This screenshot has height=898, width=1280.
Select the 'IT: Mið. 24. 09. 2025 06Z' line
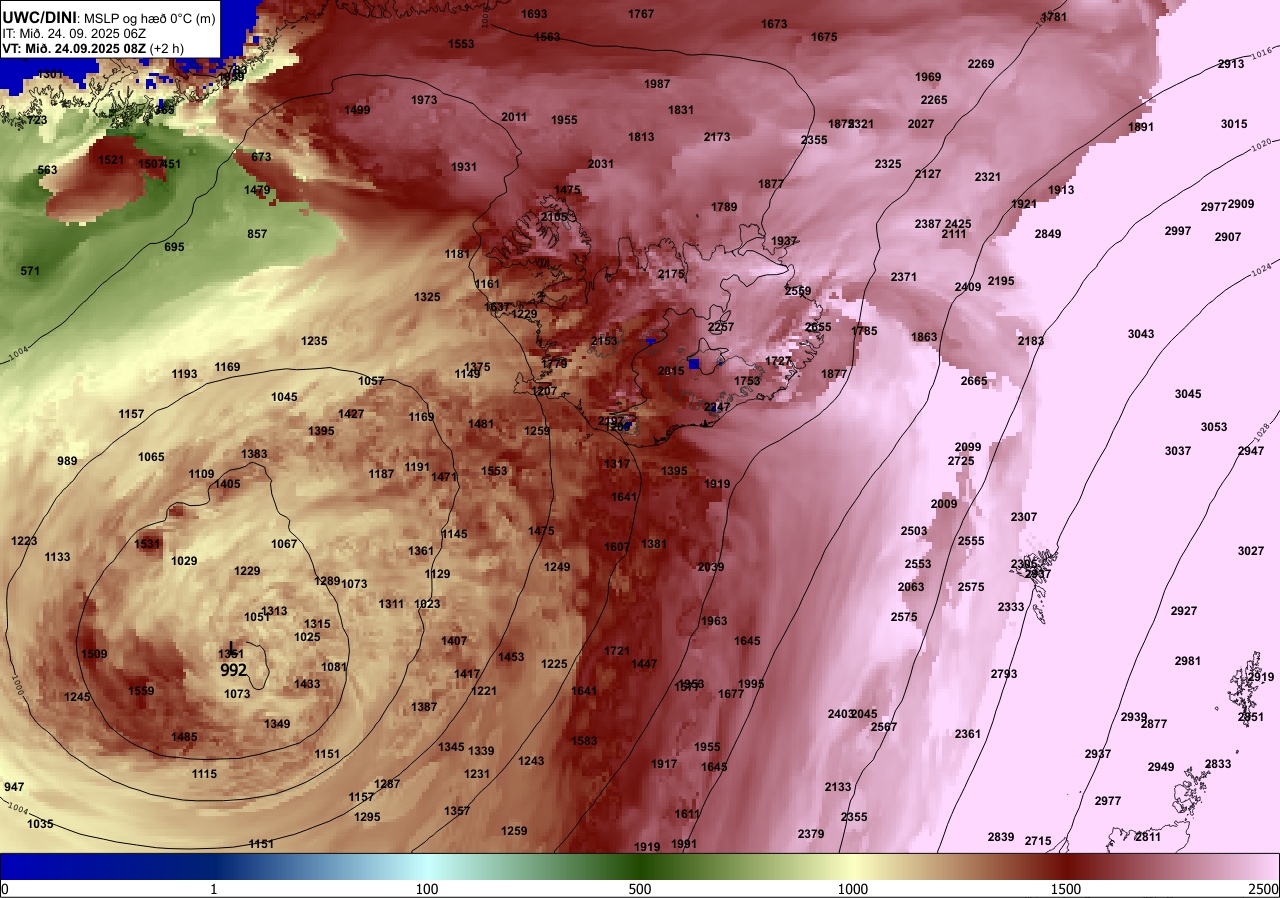(74, 33)
